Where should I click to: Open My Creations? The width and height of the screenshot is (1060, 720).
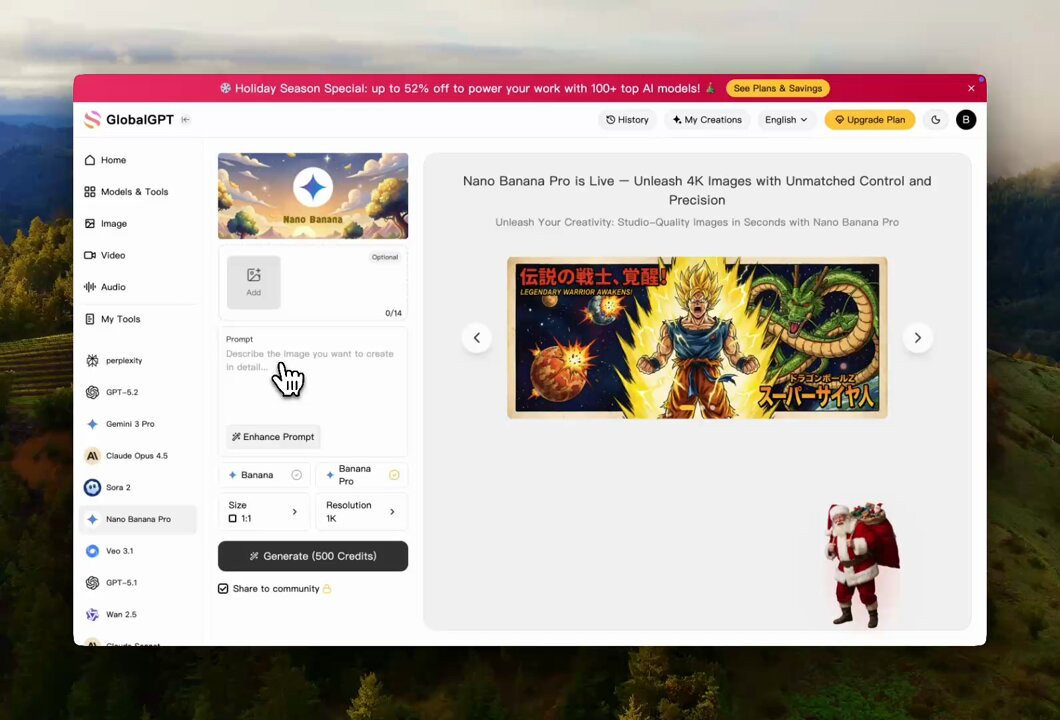(x=707, y=120)
